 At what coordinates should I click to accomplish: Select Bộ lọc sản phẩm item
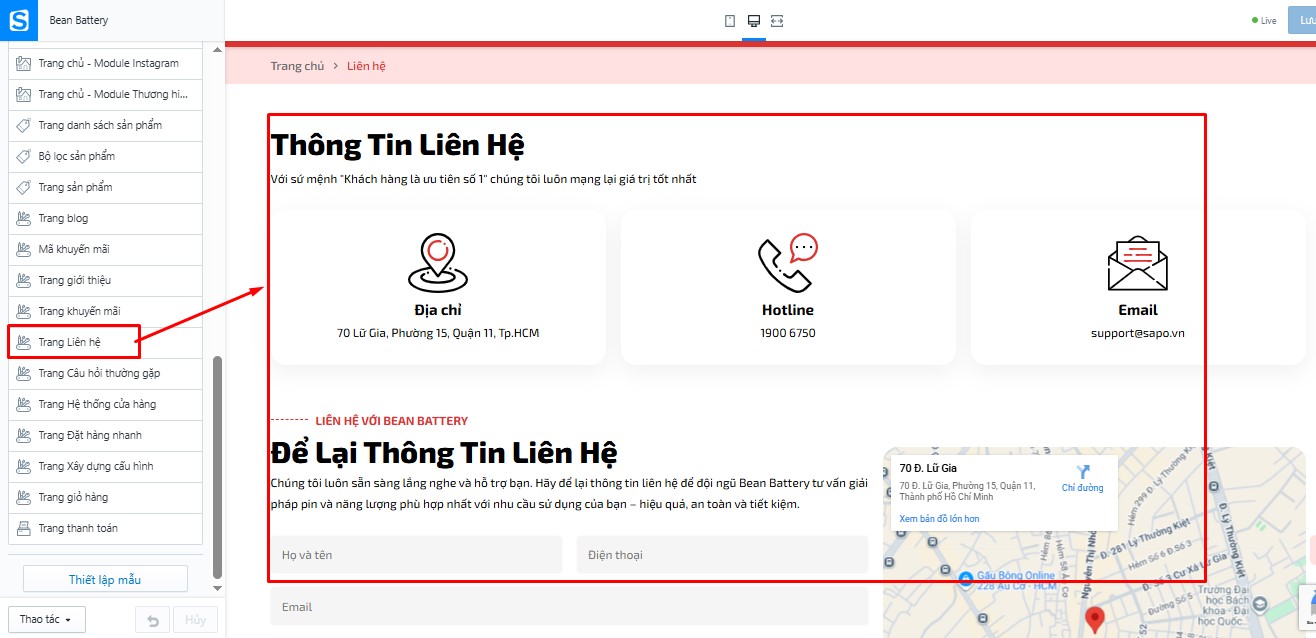[x=105, y=156]
